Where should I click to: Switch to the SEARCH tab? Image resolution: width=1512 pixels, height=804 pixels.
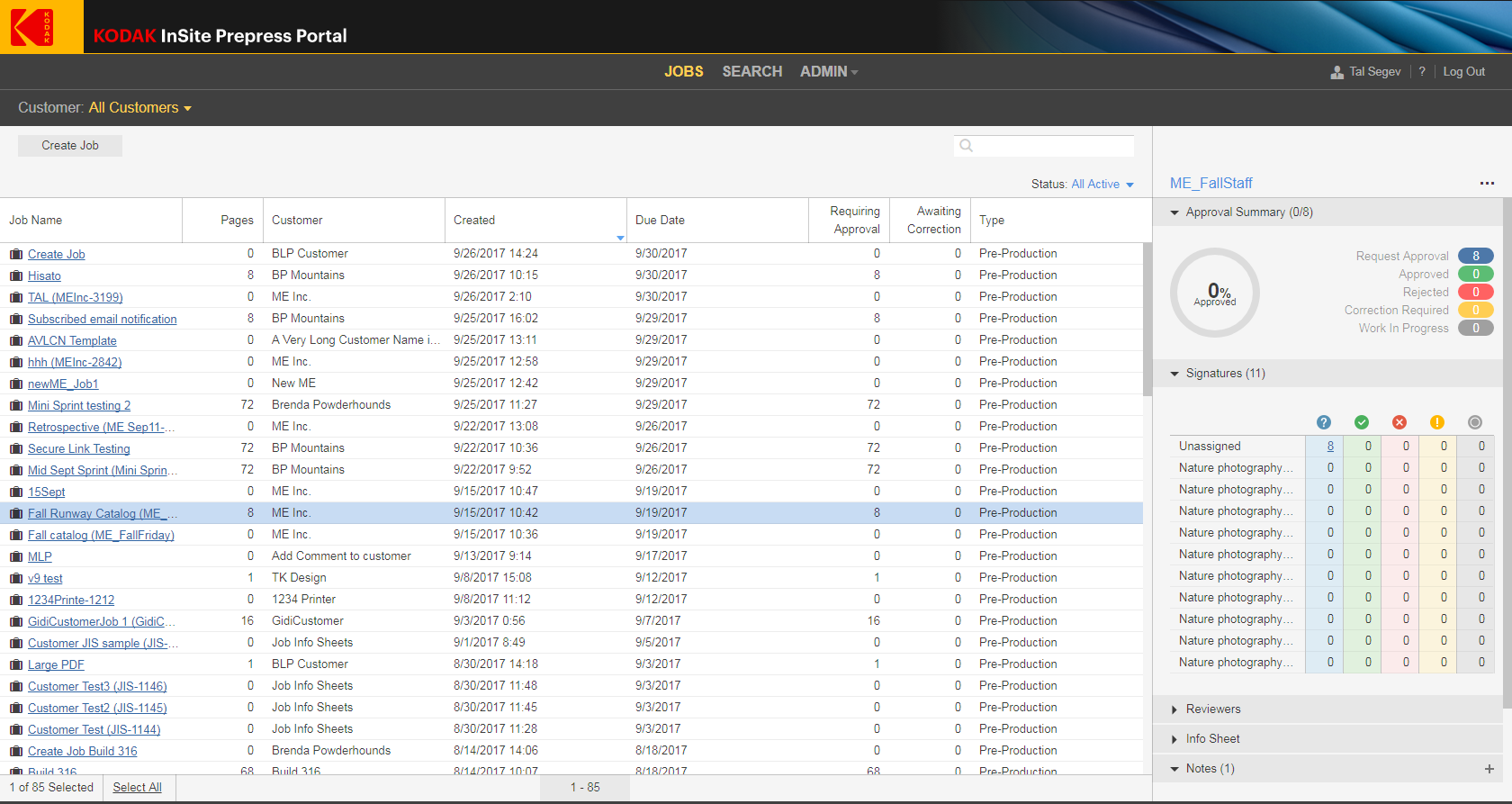tap(751, 72)
